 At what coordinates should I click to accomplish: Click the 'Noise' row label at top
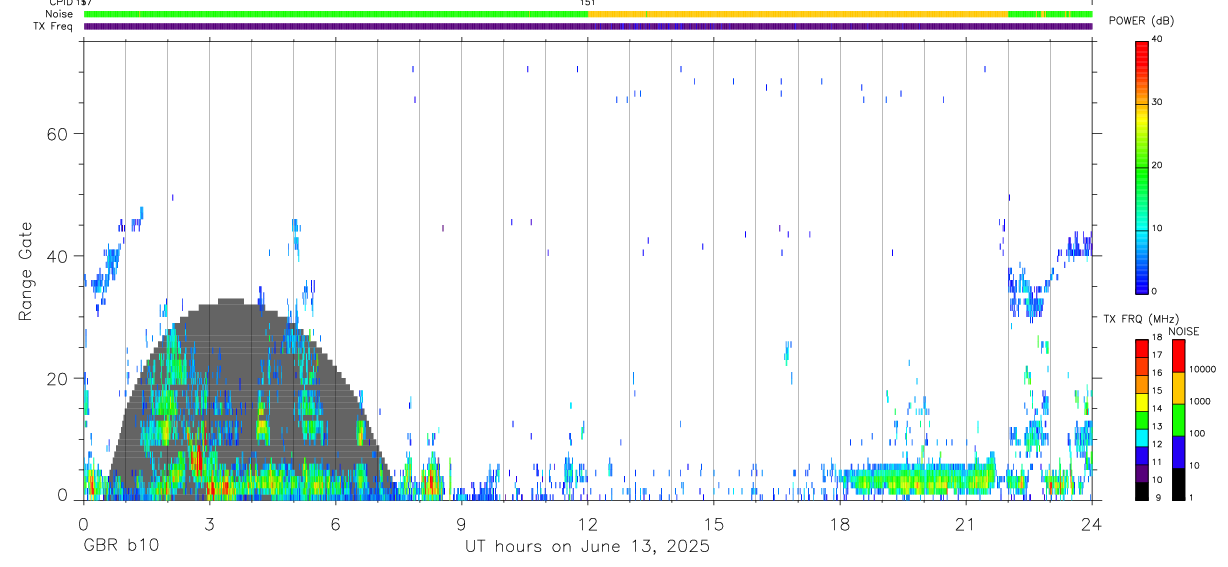[59, 14]
